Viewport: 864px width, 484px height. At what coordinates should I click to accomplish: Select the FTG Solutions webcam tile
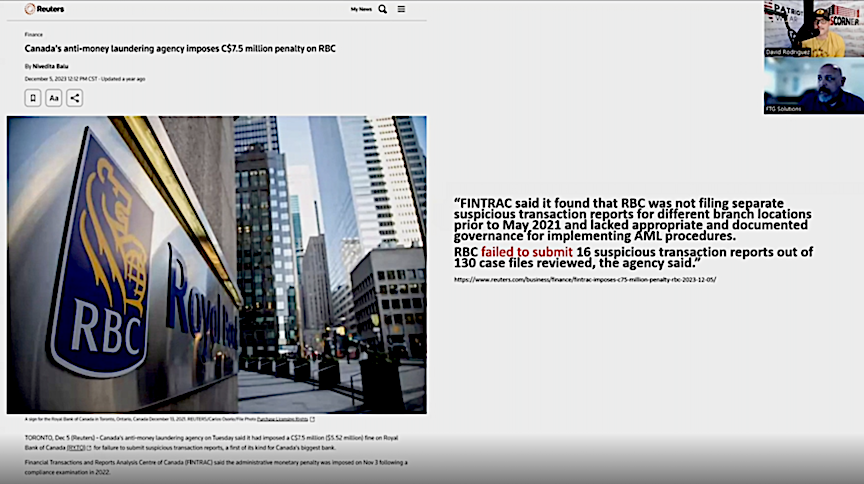(x=813, y=85)
